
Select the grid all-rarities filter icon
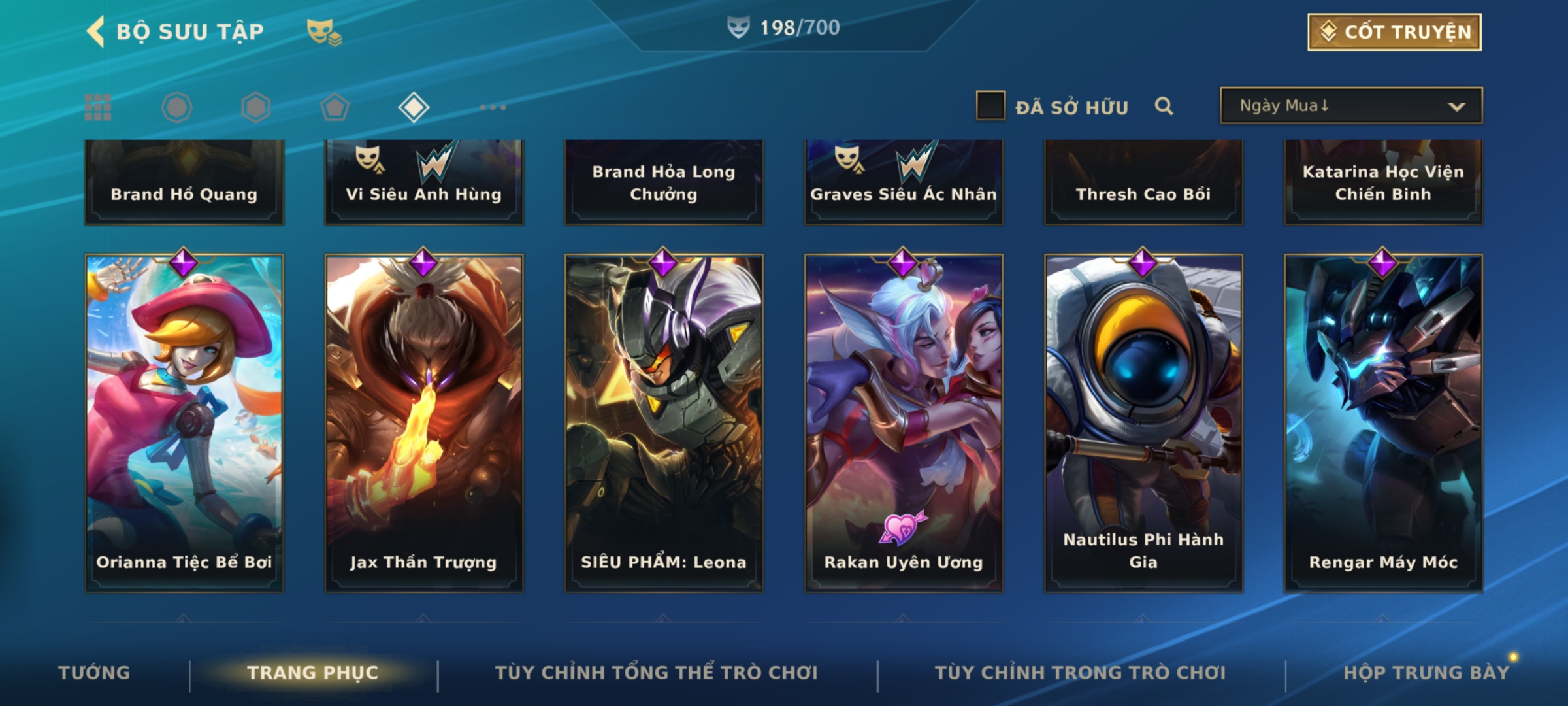pyautogui.click(x=98, y=107)
